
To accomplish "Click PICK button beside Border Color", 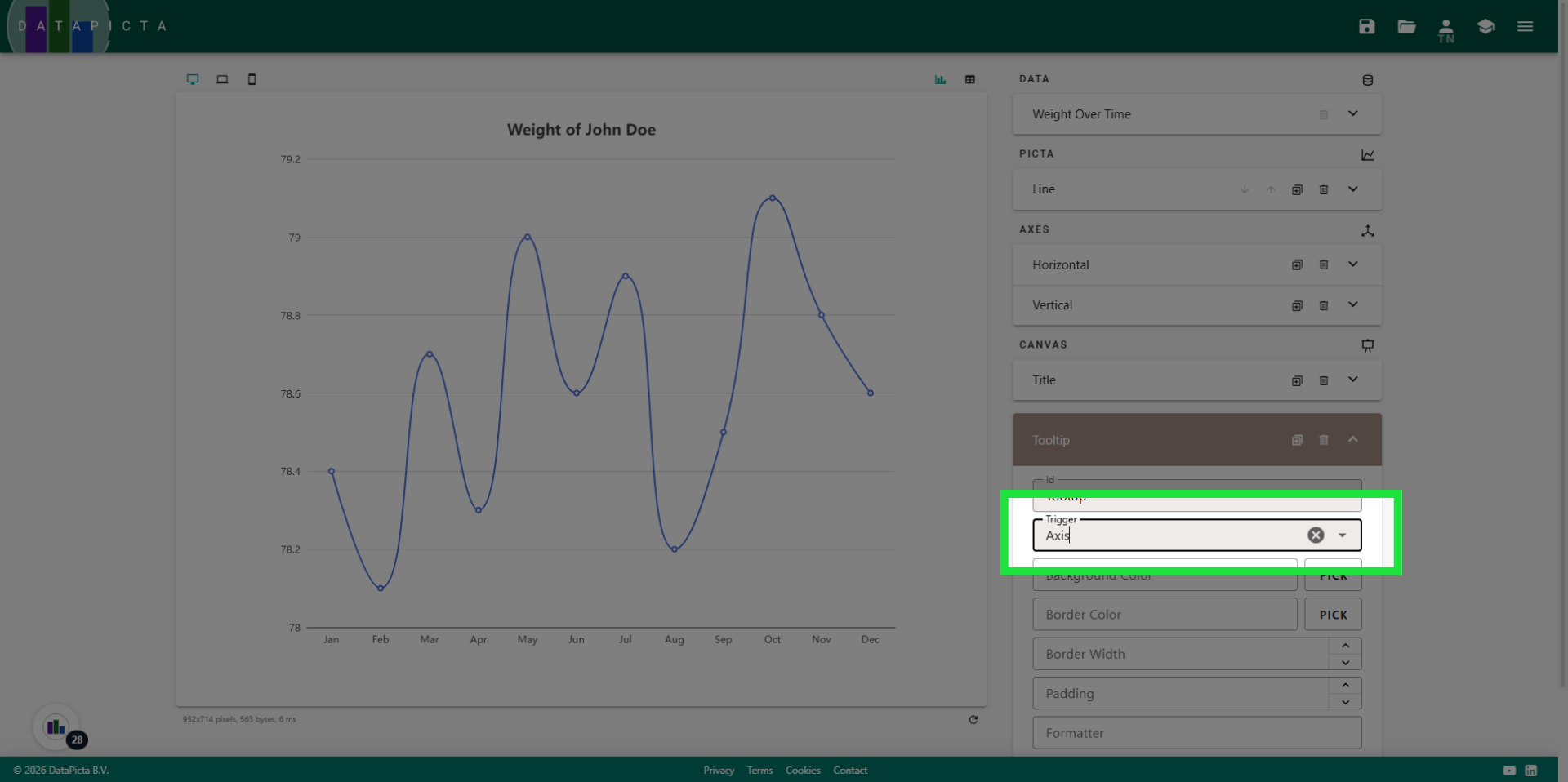I will point(1333,615).
